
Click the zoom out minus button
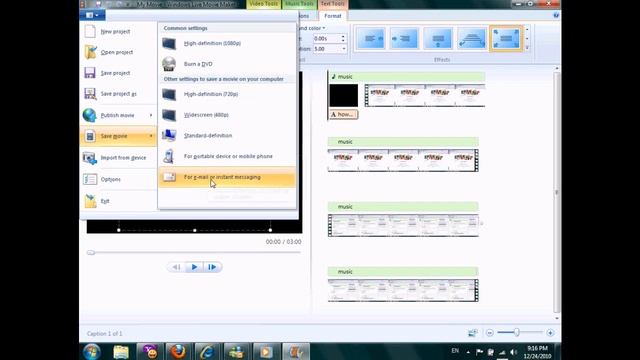[x=489, y=333]
